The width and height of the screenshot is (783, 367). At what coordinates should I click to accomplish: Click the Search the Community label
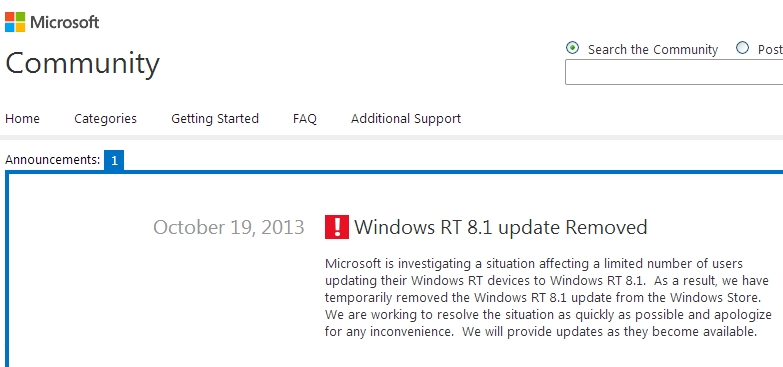[653, 49]
